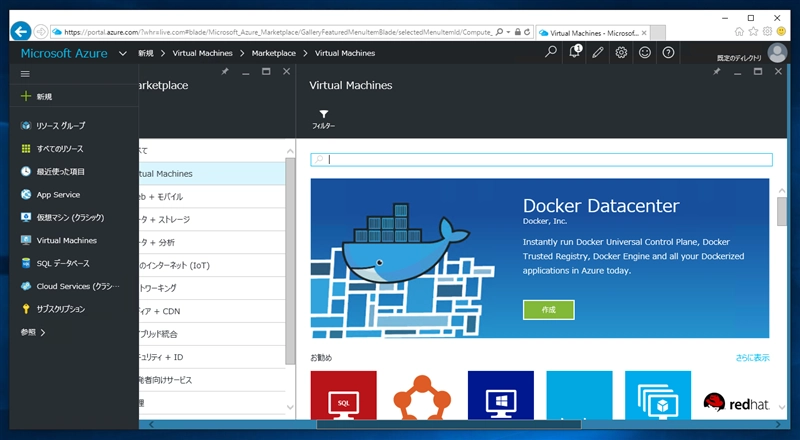Click the さらに表示 link
This screenshot has width=800, height=440.
(753, 357)
